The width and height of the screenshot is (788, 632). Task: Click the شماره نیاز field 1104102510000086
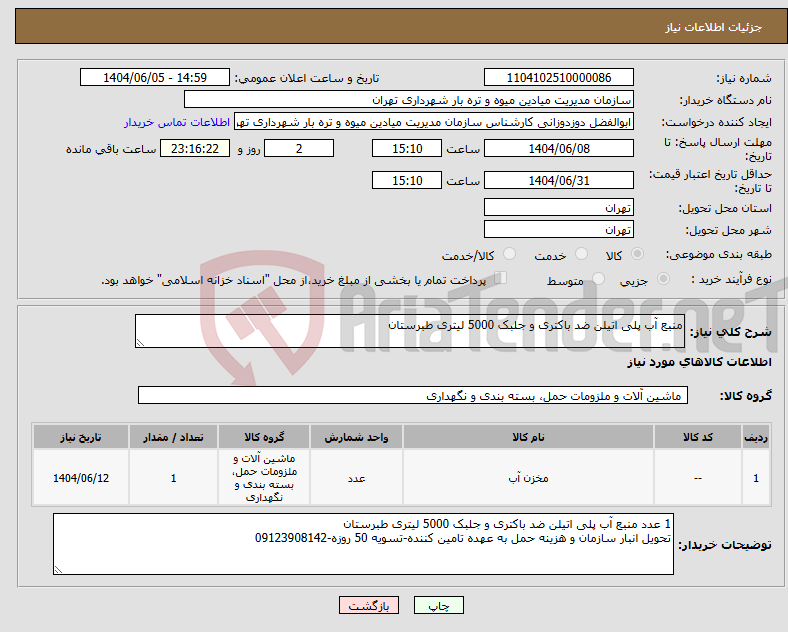[558, 77]
